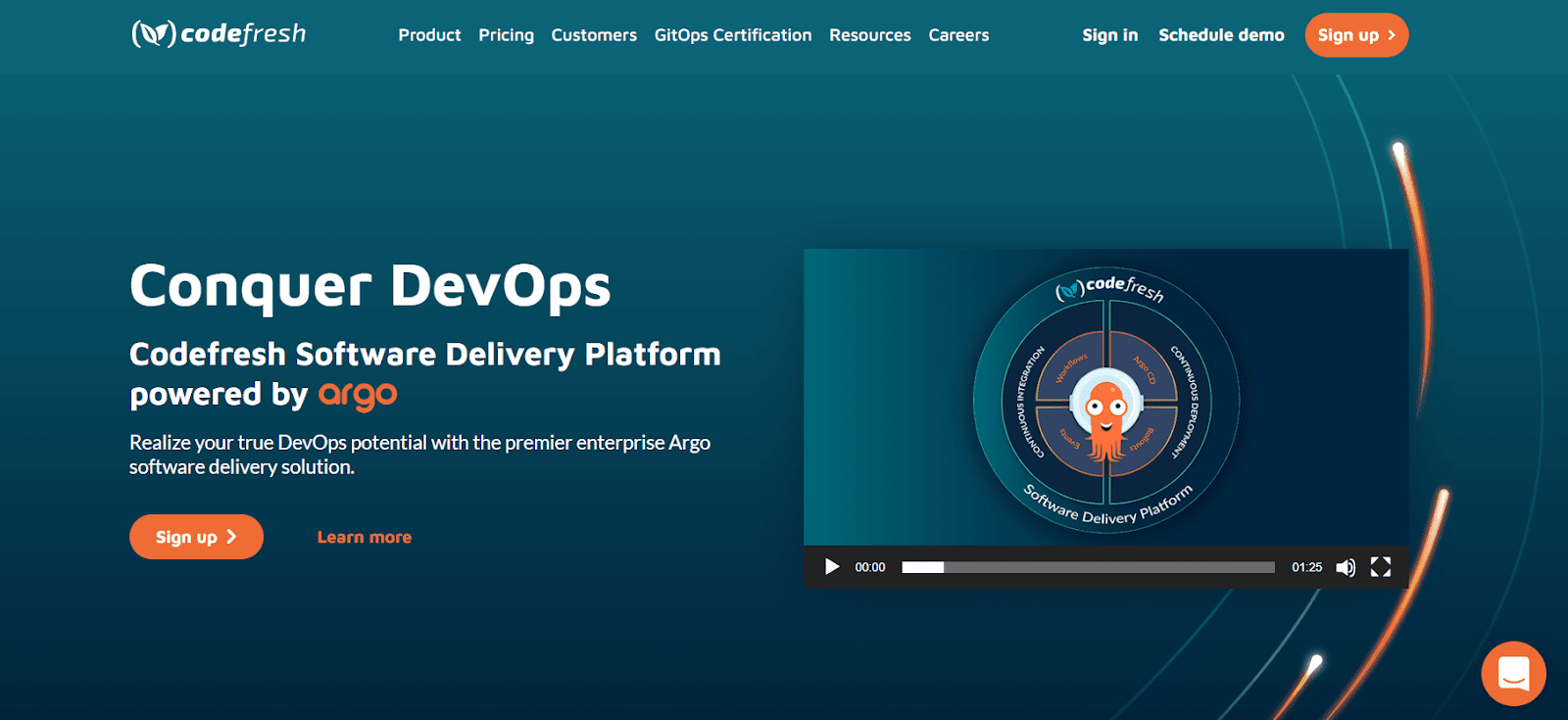The image size is (1568, 720).
Task: Visit the Careers page
Action: [958, 35]
